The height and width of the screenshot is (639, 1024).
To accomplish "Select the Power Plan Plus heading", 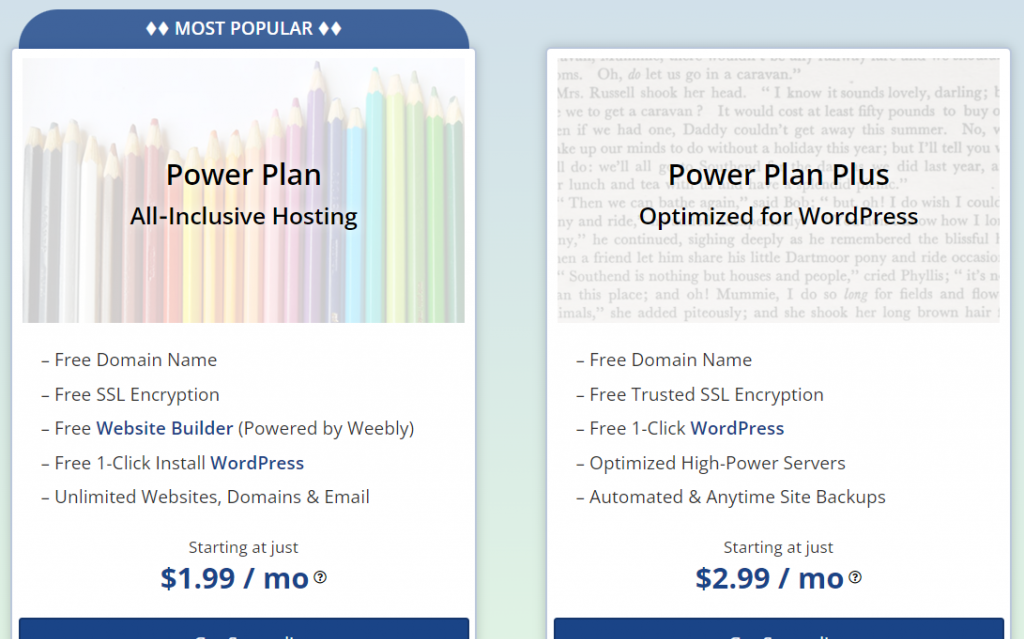I will [778, 174].
